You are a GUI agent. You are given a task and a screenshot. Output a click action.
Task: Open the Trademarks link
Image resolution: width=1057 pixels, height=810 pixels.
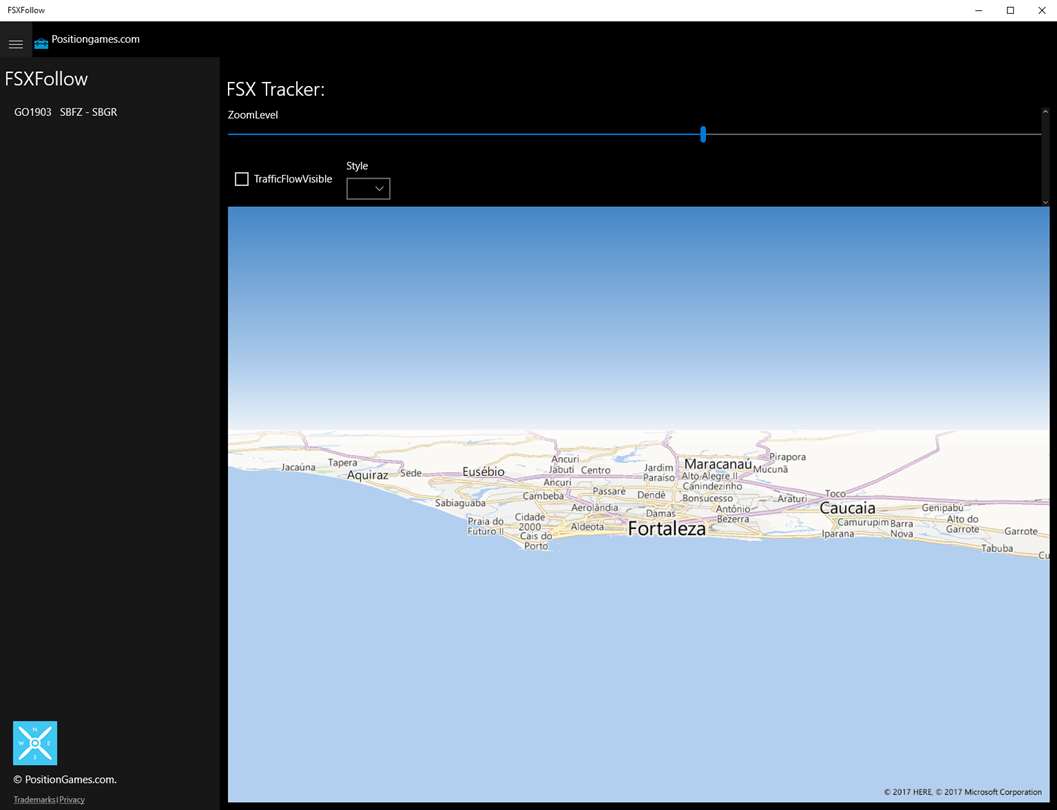tap(34, 800)
